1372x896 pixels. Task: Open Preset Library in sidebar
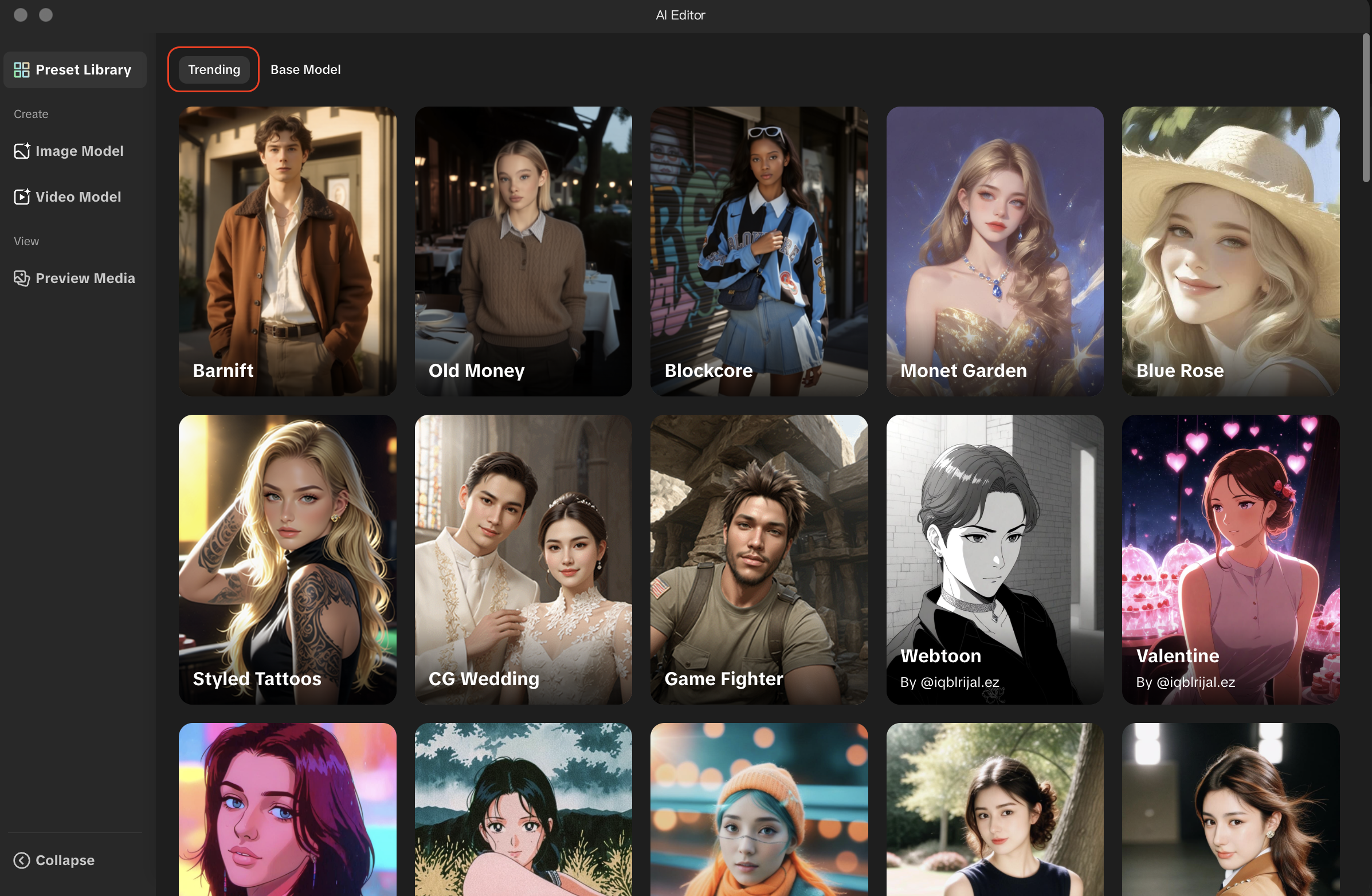pos(75,70)
